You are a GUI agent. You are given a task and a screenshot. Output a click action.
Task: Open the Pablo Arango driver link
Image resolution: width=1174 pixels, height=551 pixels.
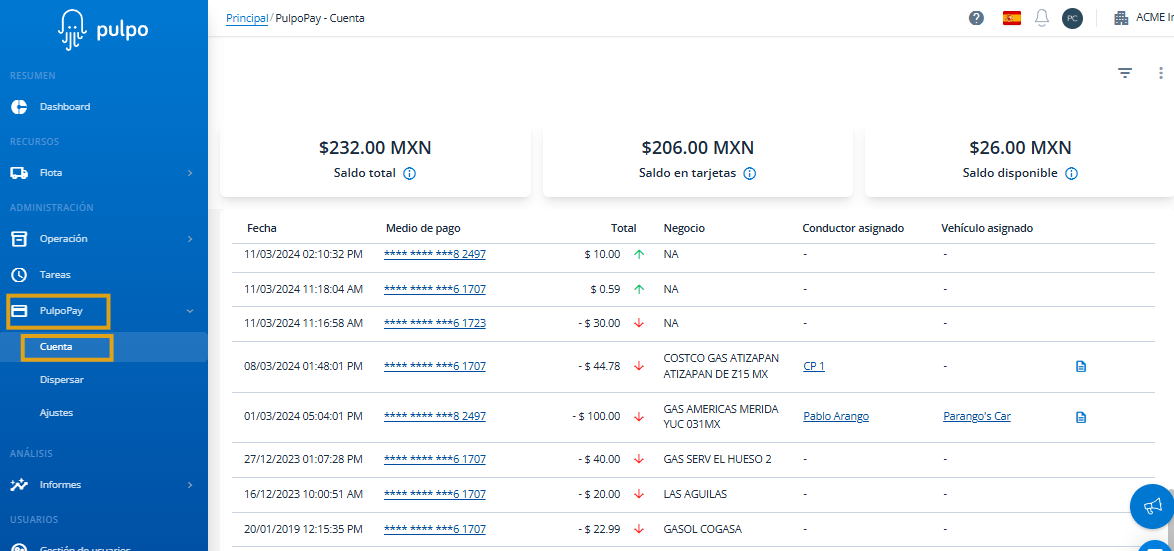coord(835,417)
